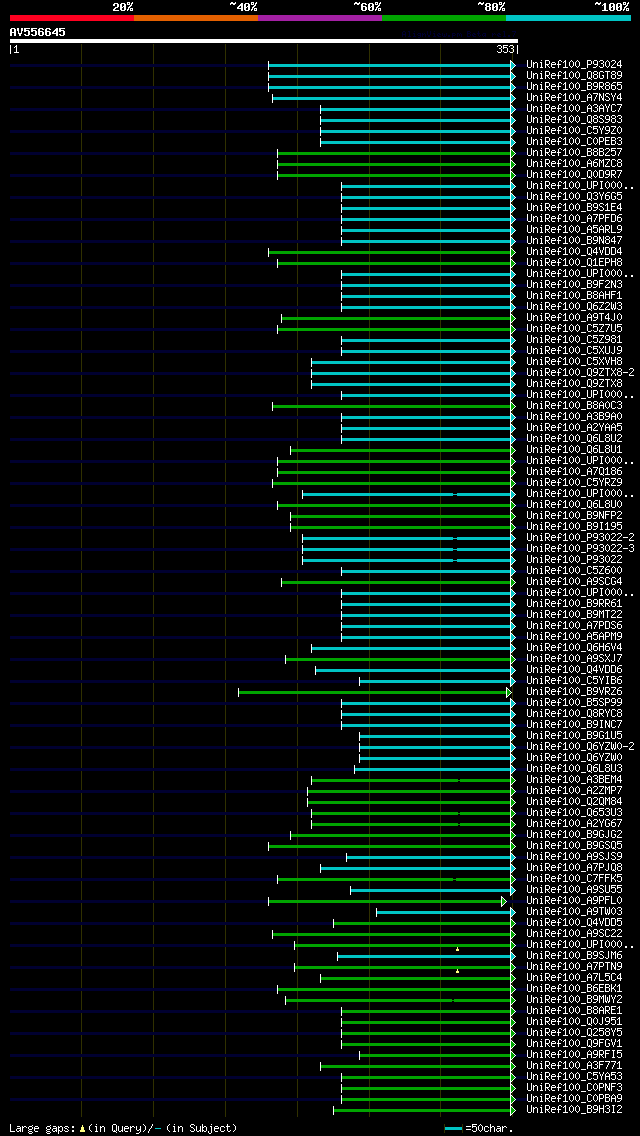The width and height of the screenshot is (640, 1136).
Task: Click the cyan ~100% identity legend segment
Action: click(568, 17)
